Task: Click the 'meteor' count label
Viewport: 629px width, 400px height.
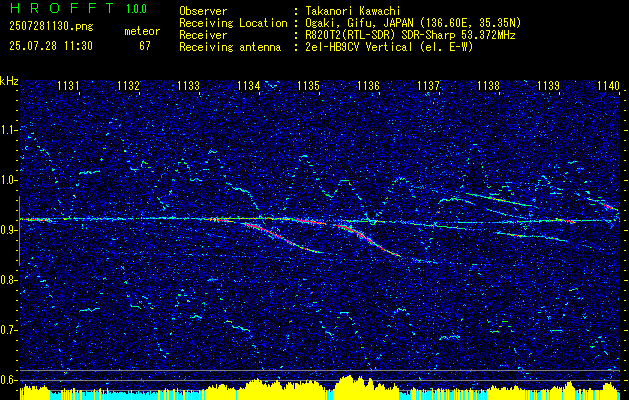Action: pyautogui.click(x=142, y=31)
